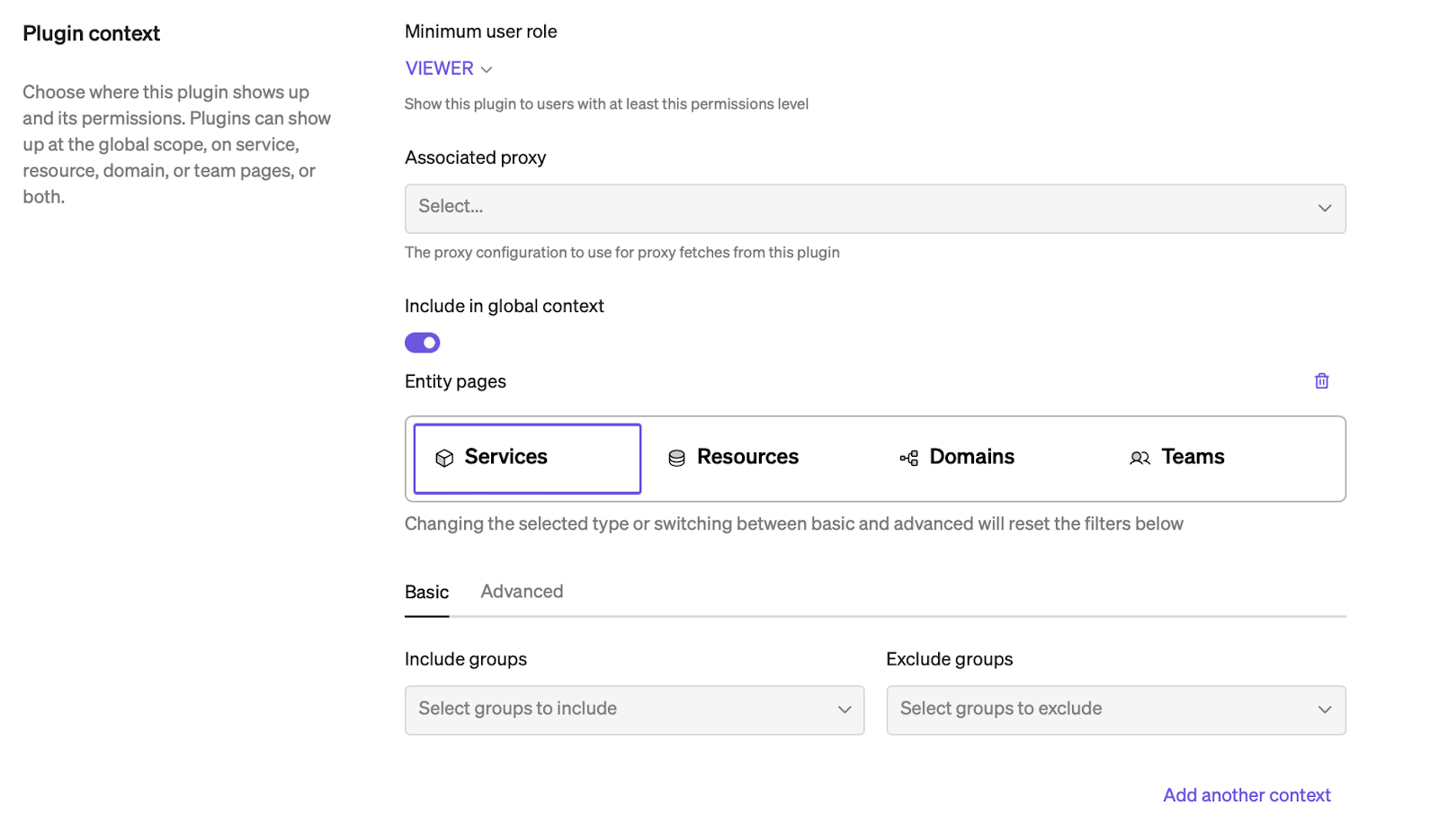Choose the Domains entity type label
Screen dimensions: 1439x840
point(971,457)
